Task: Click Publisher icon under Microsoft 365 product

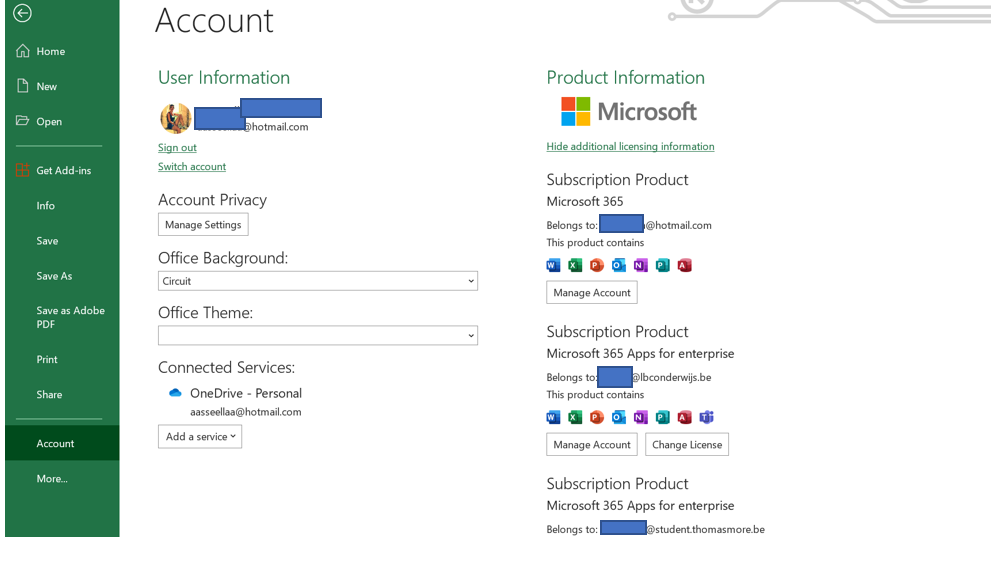Action: point(662,265)
